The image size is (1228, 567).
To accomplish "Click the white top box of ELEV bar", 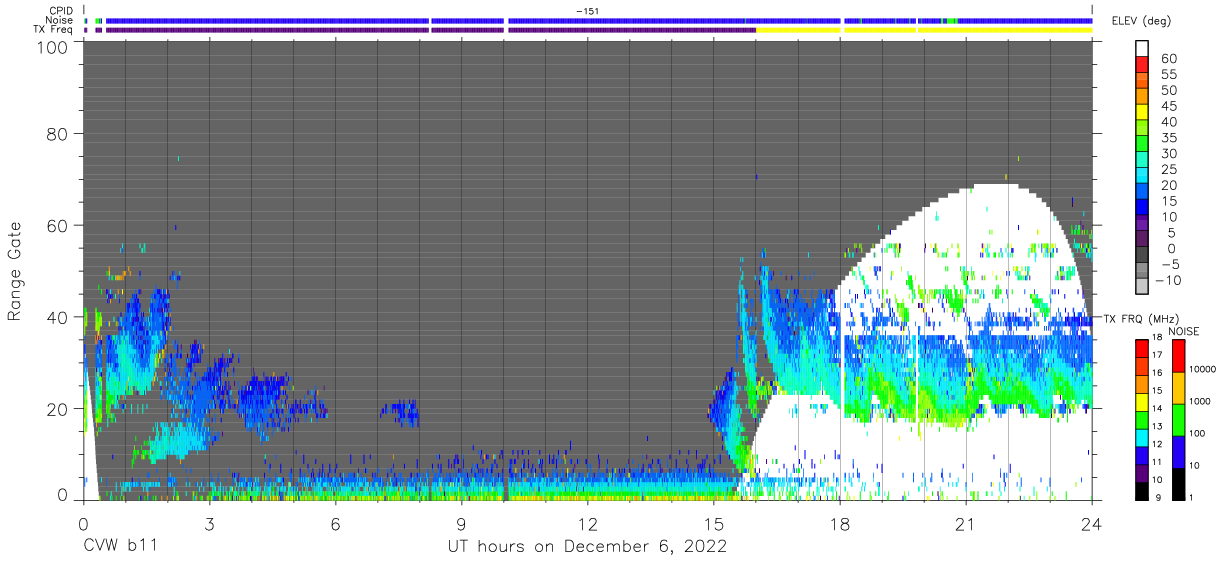I will (1143, 50).
